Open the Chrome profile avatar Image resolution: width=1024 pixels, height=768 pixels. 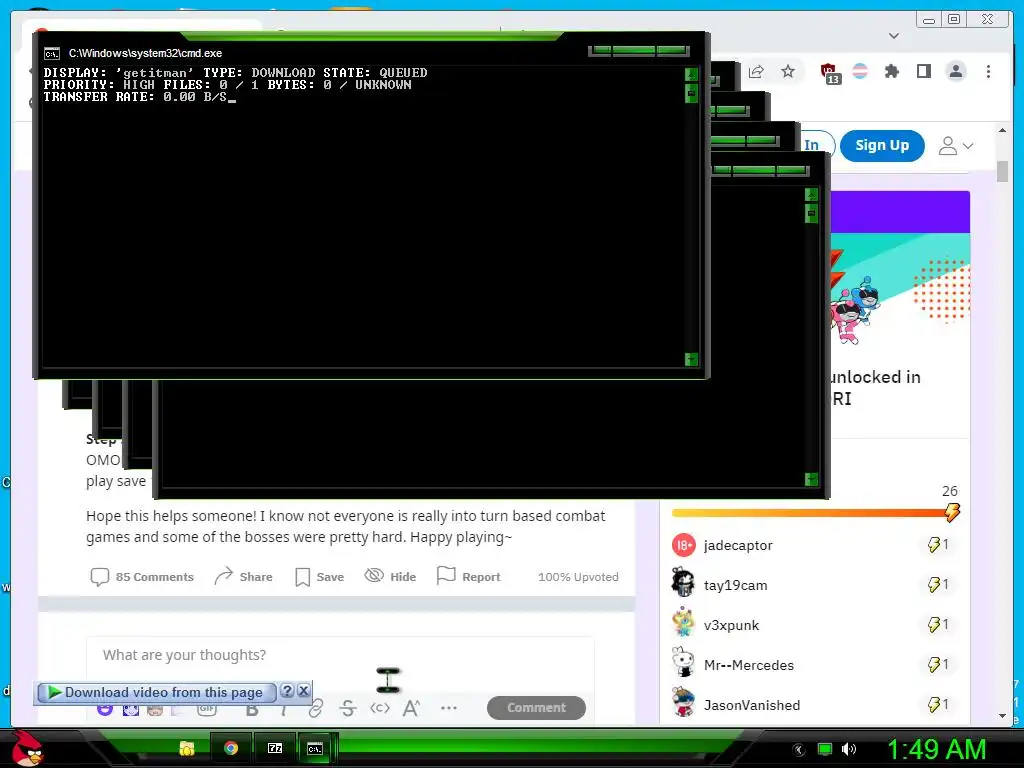click(955, 71)
